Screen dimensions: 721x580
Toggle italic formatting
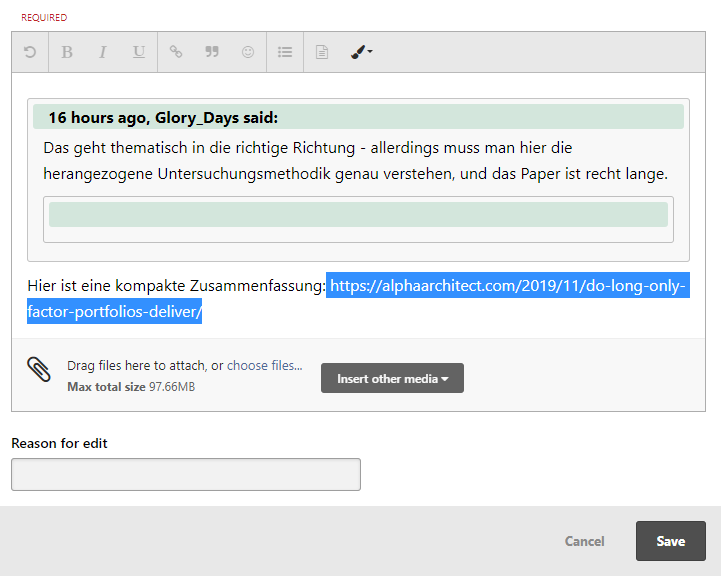coord(102,52)
